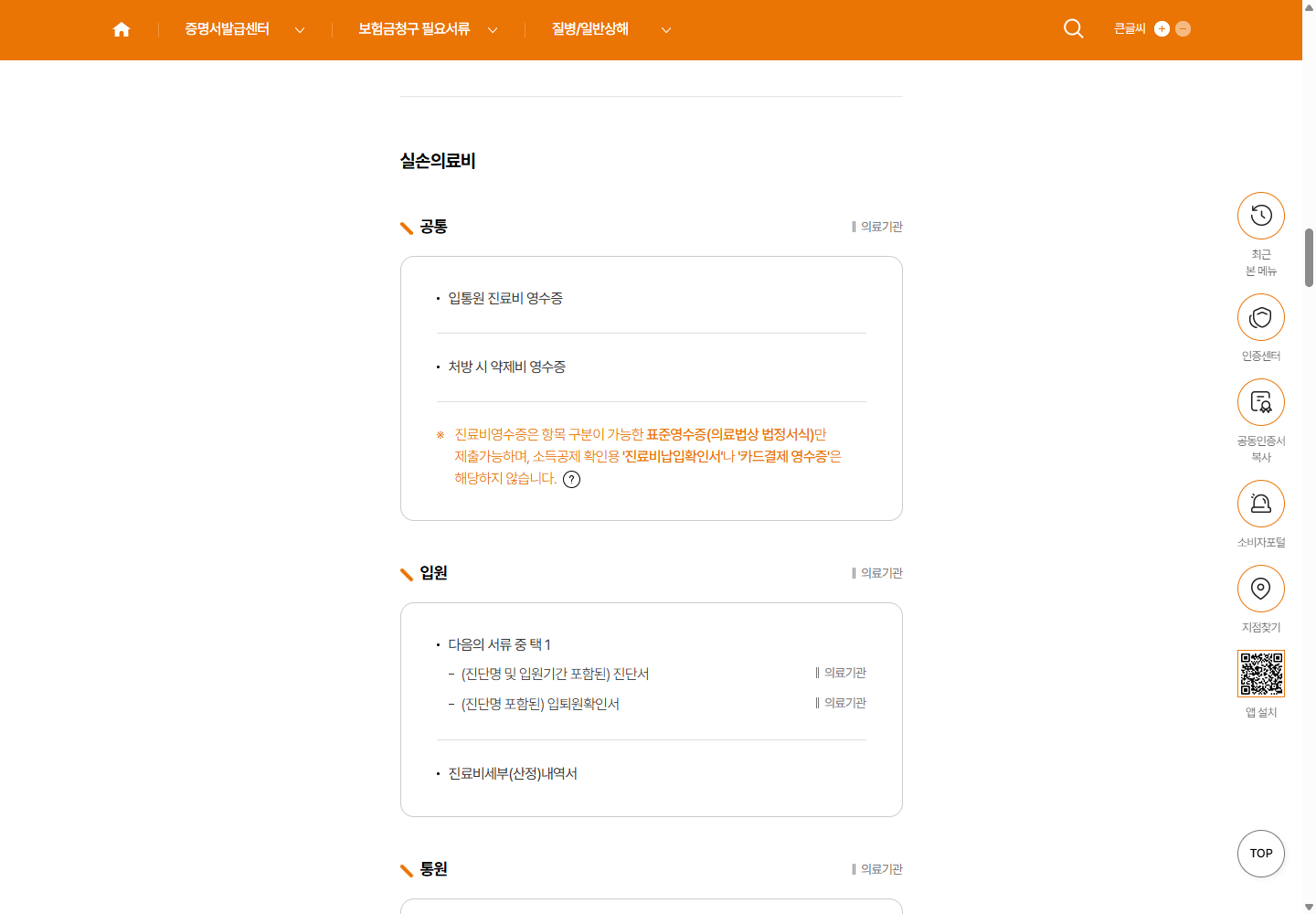Select 다음의 서류 중 택 1 text
Image resolution: width=1316 pixels, height=914 pixels.
500,644
